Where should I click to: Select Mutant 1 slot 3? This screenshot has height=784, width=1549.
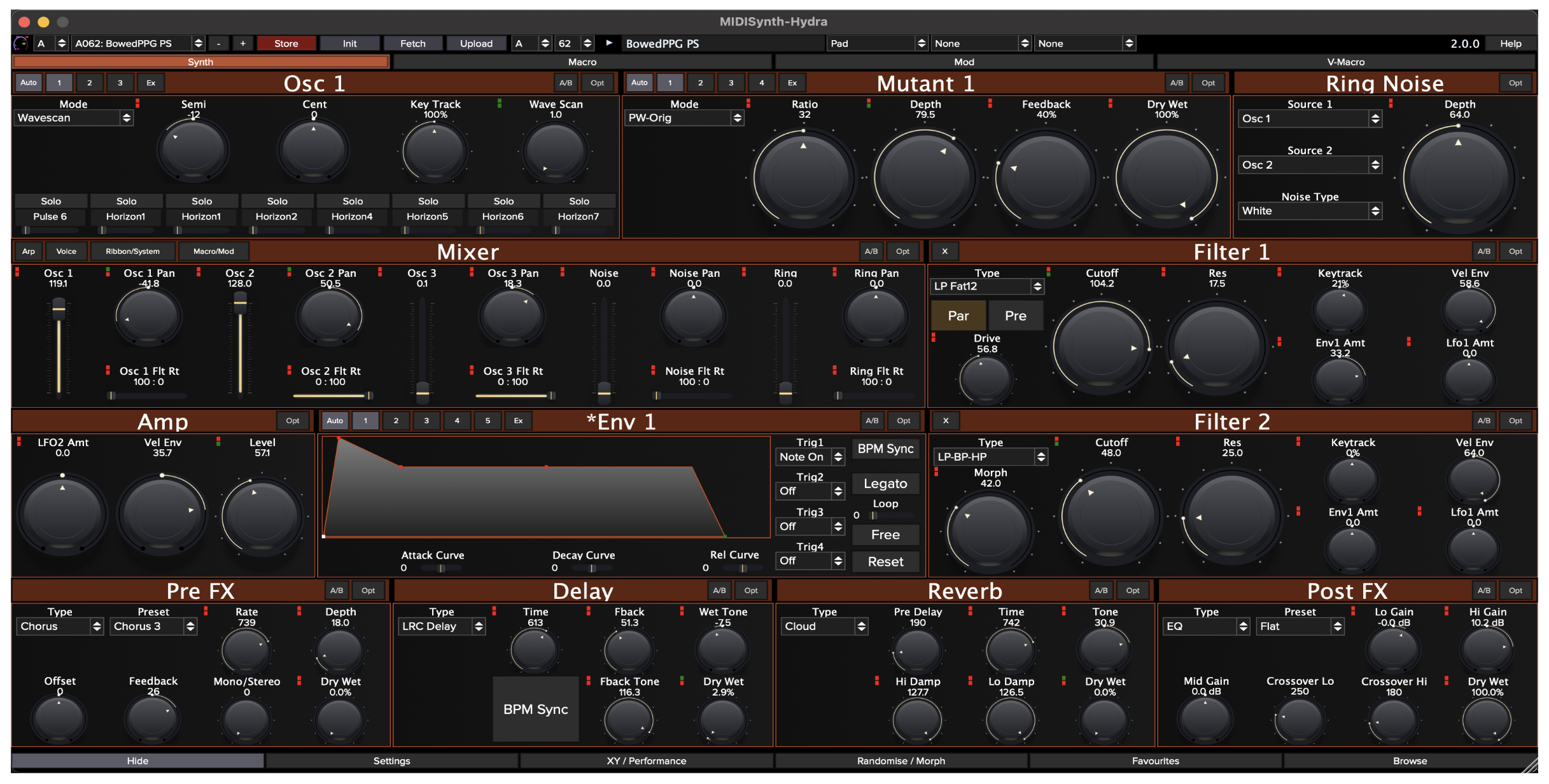click(x=731, y=83)
